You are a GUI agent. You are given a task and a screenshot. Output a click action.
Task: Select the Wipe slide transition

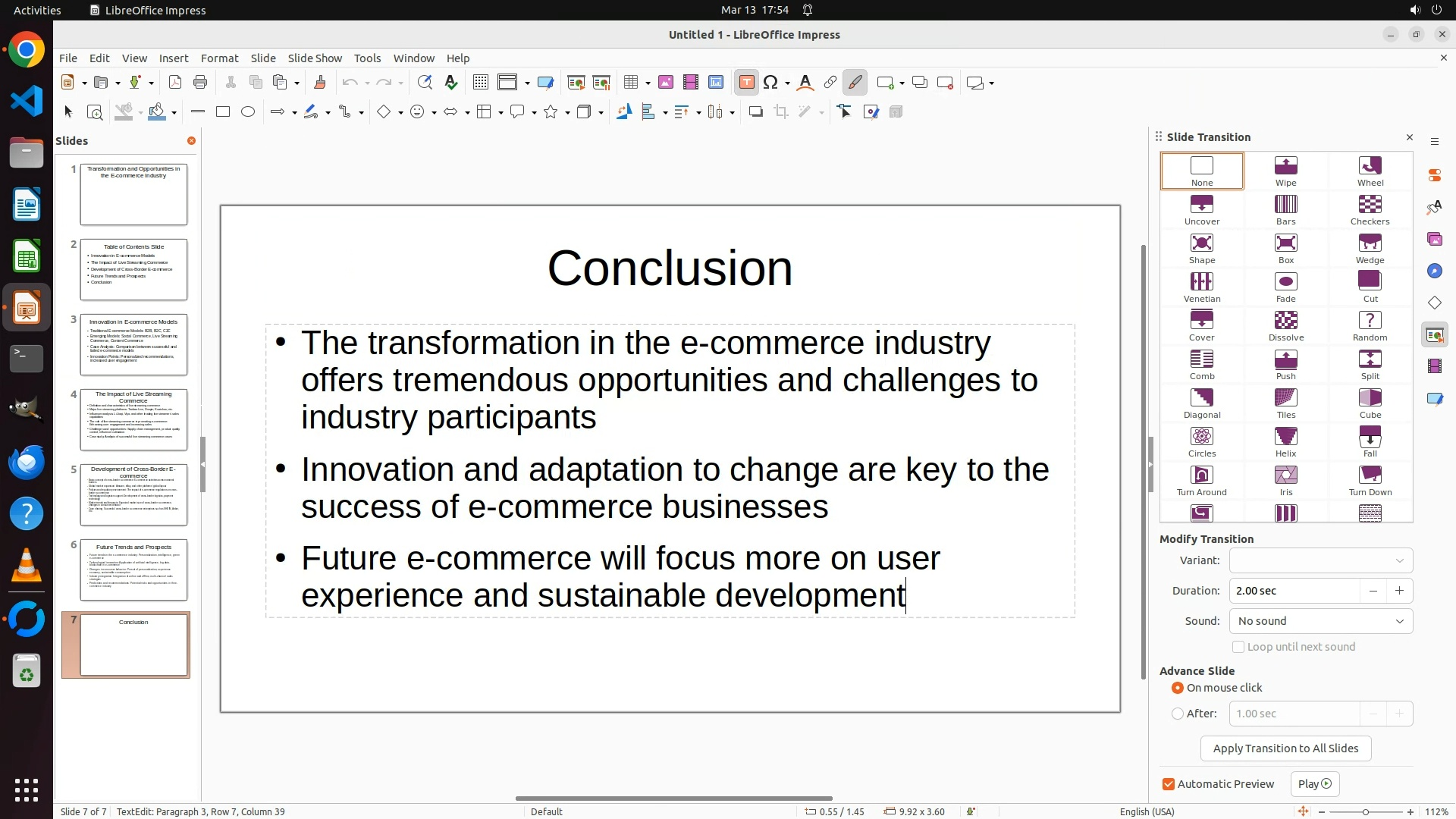click(1285, 171)
